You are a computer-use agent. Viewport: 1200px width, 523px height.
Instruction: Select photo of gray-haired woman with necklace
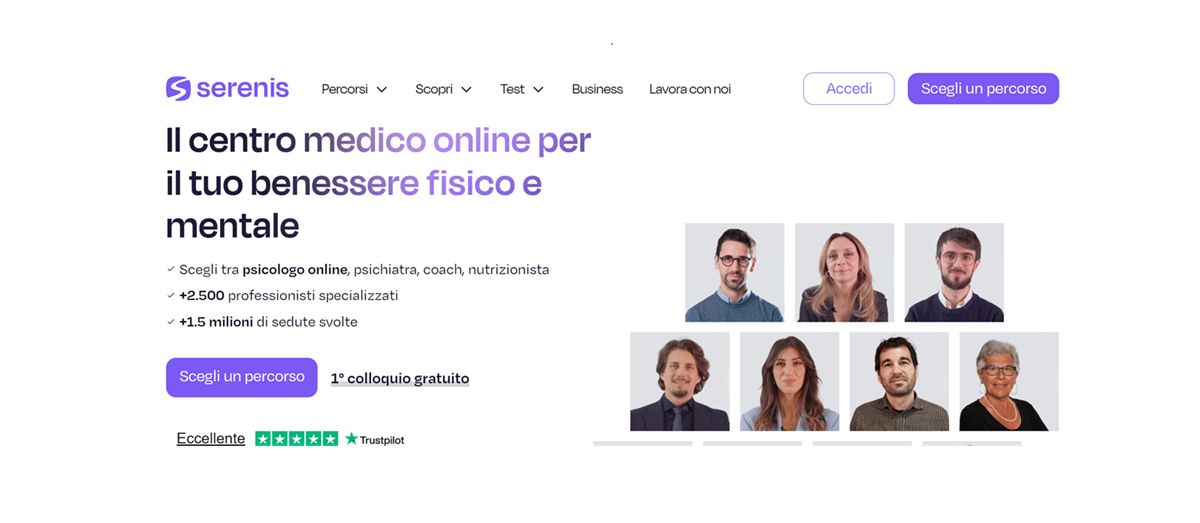click(x=1009, y=382)
